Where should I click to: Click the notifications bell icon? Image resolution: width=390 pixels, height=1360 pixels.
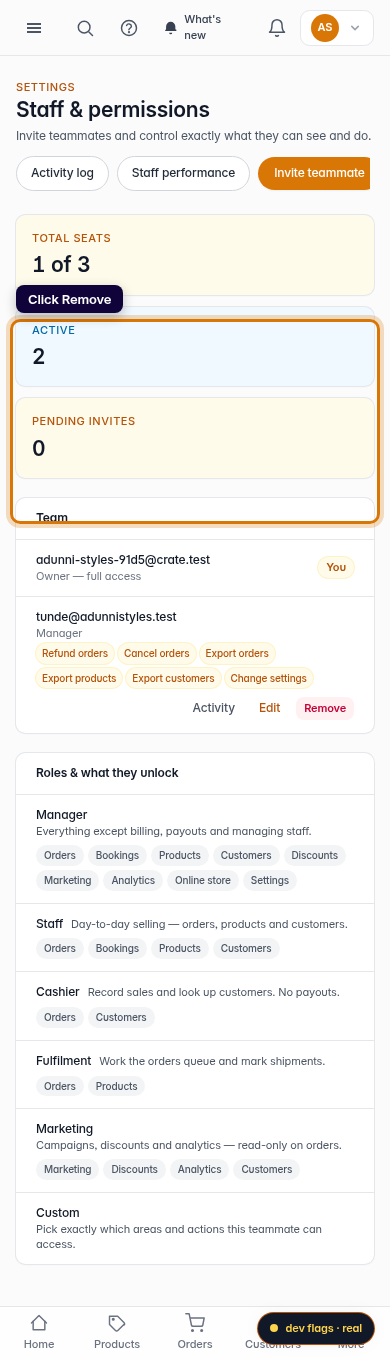(277, 28)
